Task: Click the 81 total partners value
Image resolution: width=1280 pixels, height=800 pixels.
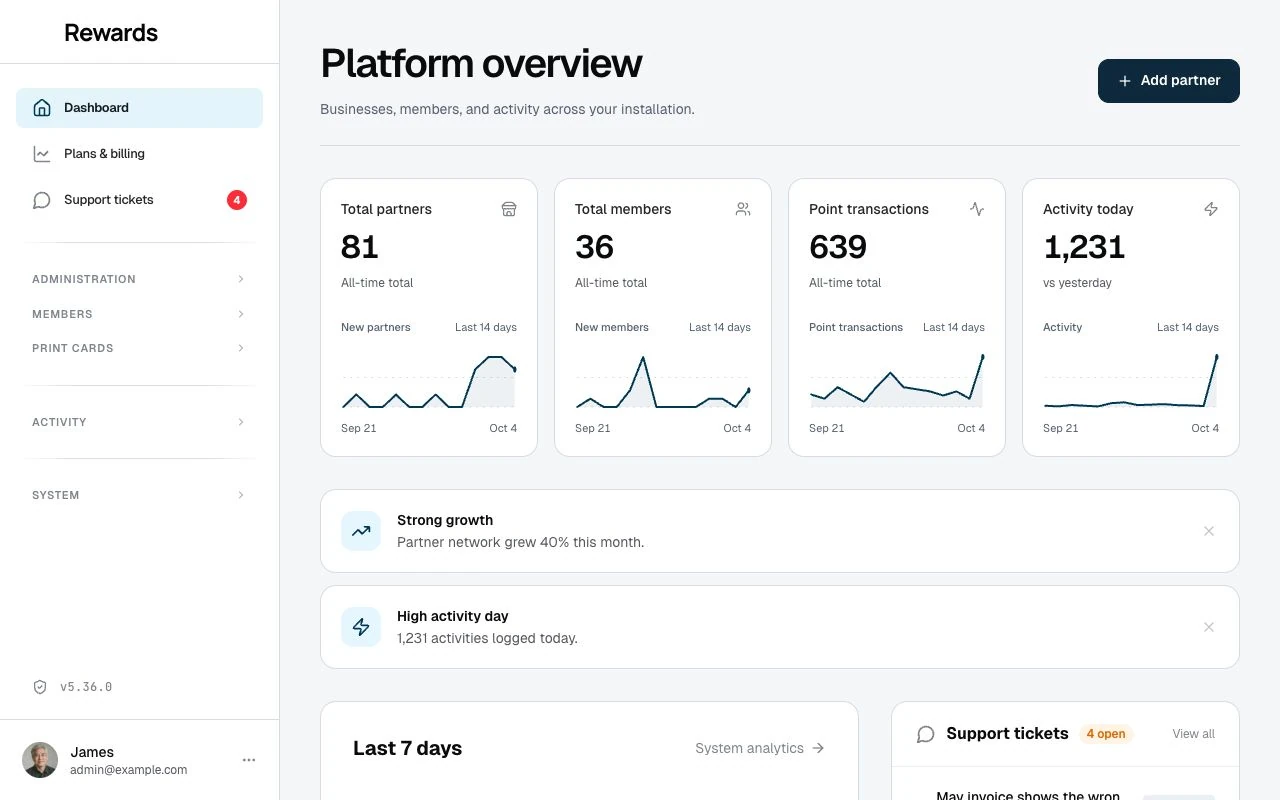Action: click(359, 247)
